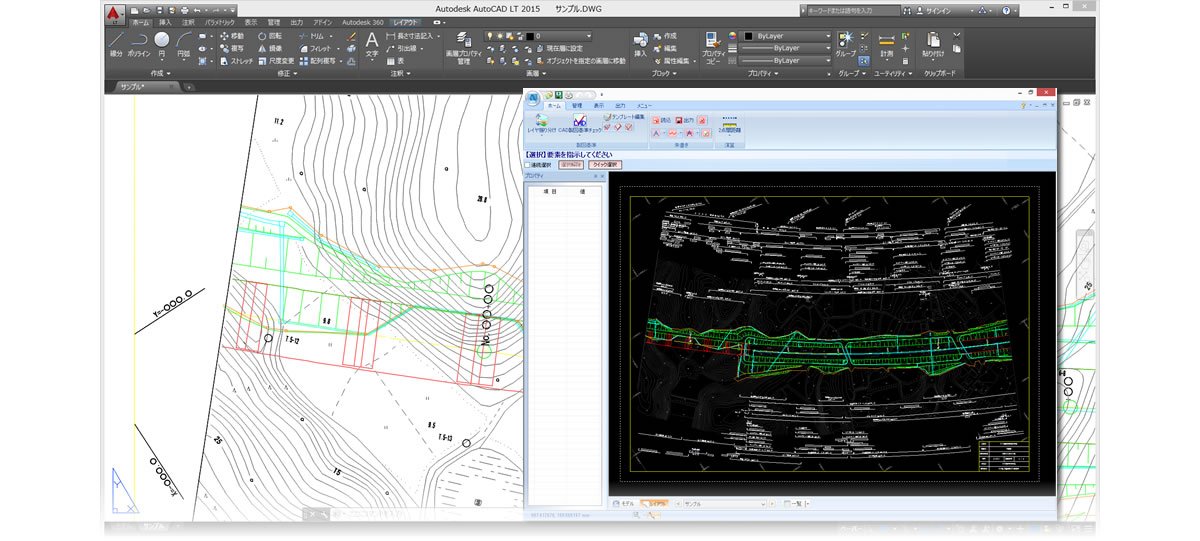
Task: Toggle the layer lightbulb on/off icon
Action: click(x=490, y=35)
